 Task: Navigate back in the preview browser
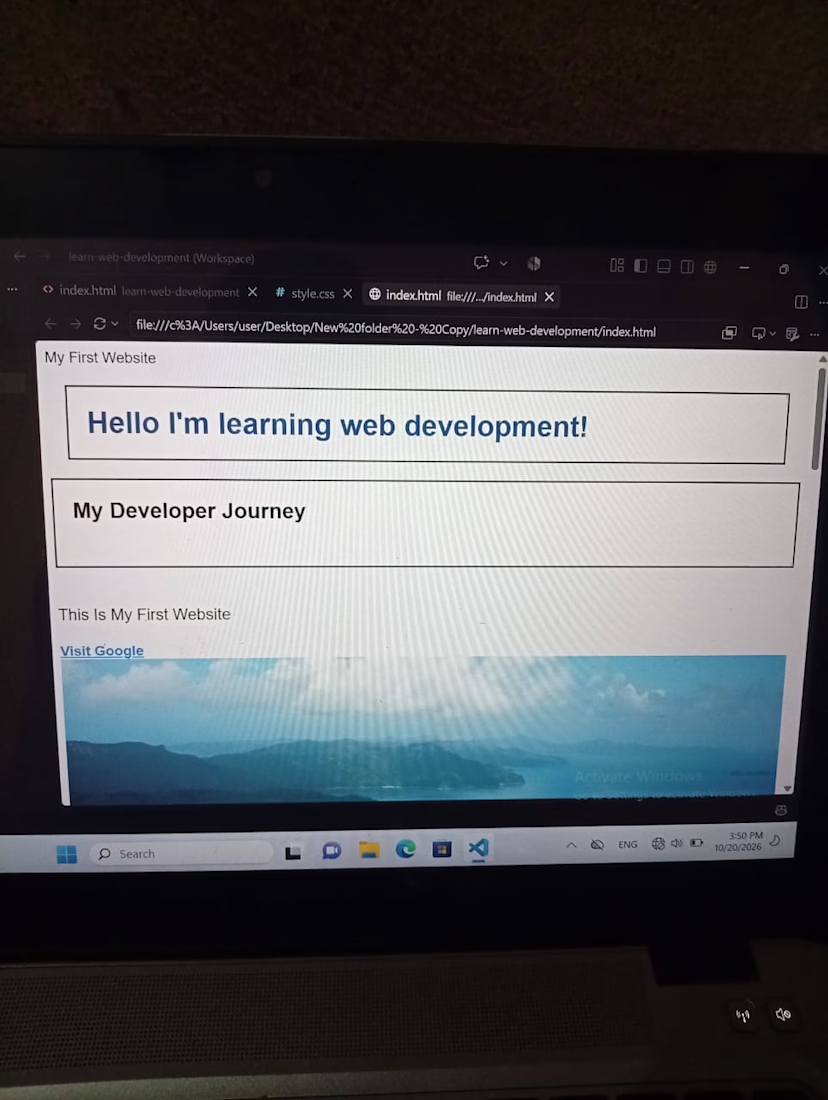tap(51, 323)
